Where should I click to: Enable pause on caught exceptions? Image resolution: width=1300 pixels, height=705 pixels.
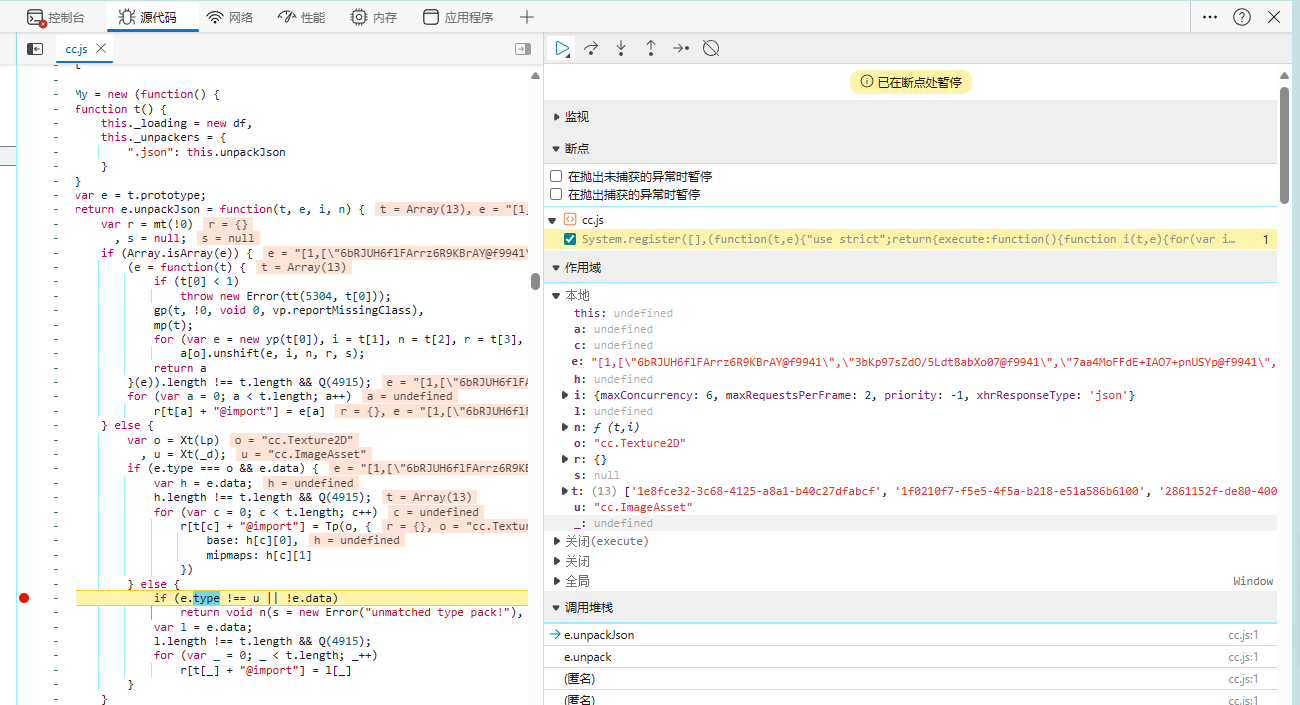[x=556, y=194]
